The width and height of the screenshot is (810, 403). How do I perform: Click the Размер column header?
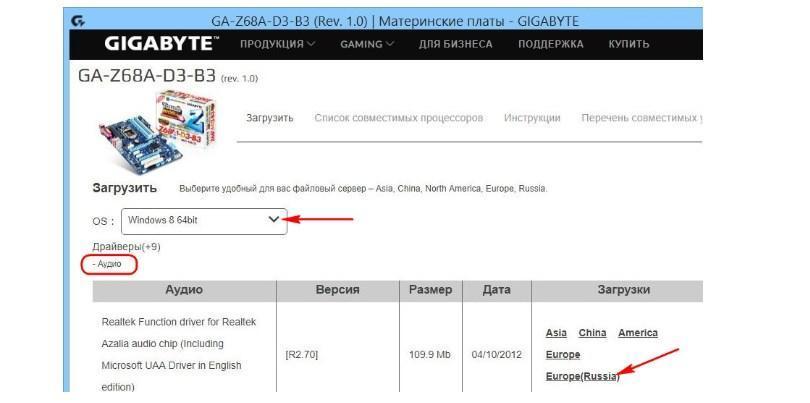coord(431,290)
